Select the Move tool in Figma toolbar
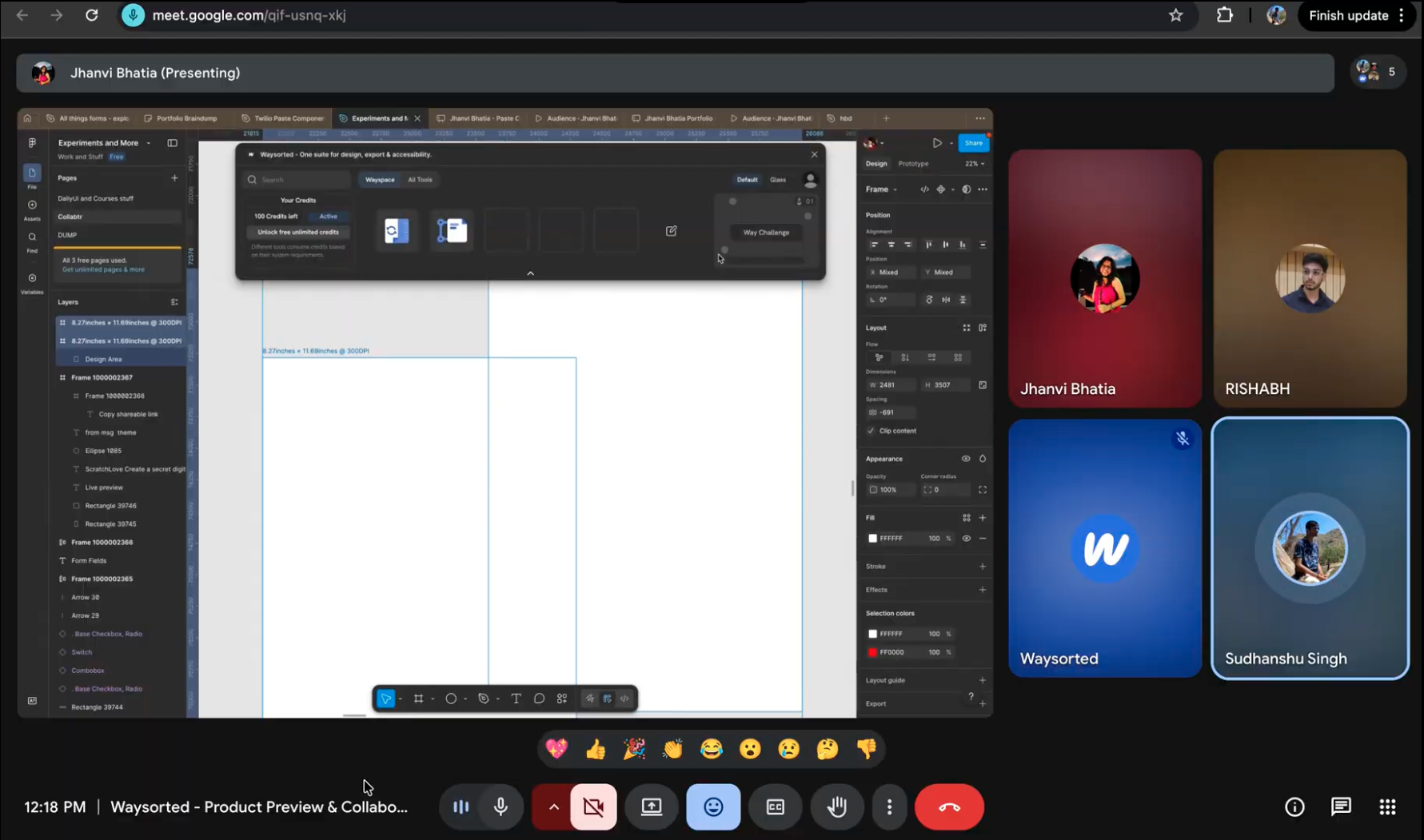 386,699
